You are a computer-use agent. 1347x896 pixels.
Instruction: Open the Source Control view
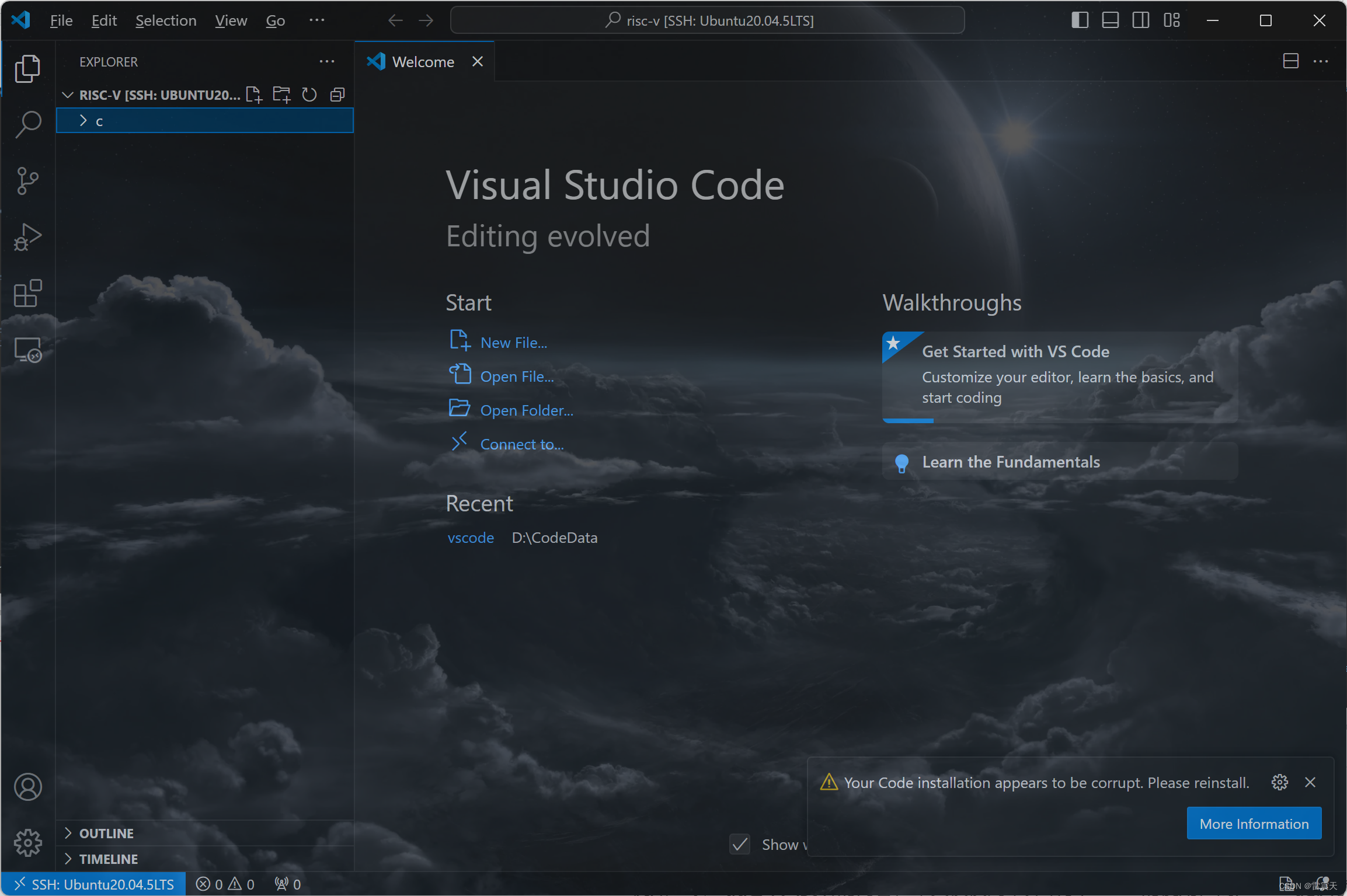(27, 180)
